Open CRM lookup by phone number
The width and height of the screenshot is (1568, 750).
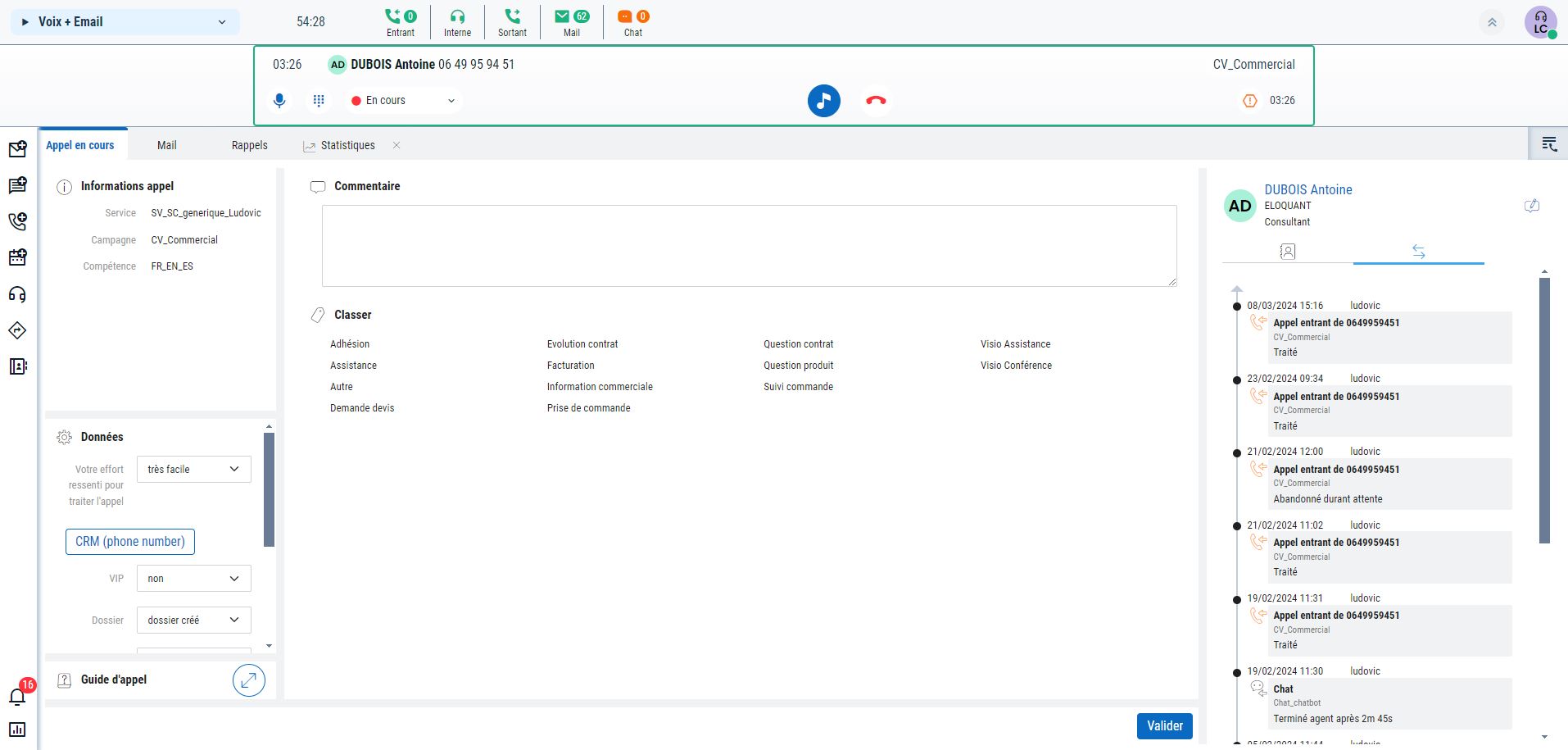[129, 541]
